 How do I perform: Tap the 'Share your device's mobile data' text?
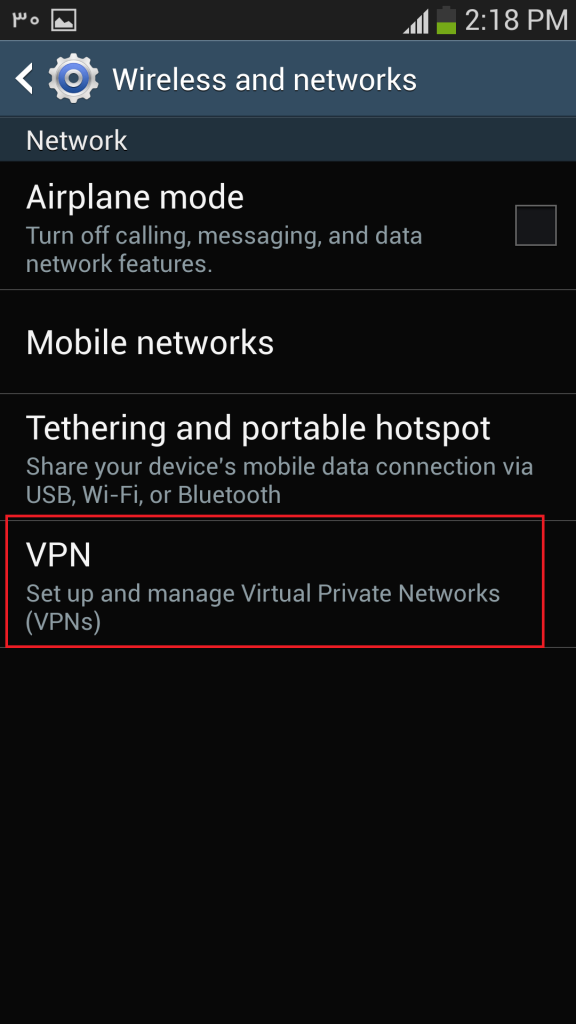[x=280, y=481]
